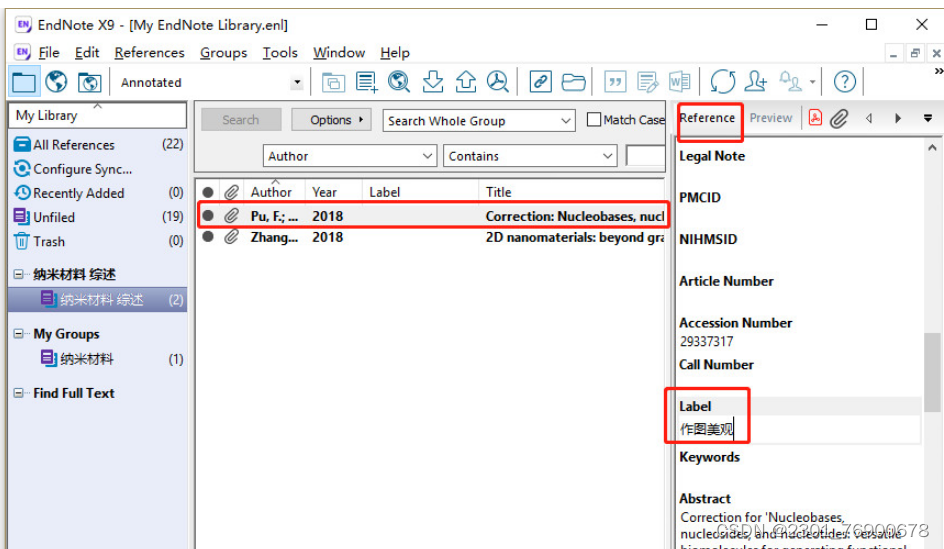Click Export upload-arrow icon
Screen dimensions: 944x549
click(465, 82)
